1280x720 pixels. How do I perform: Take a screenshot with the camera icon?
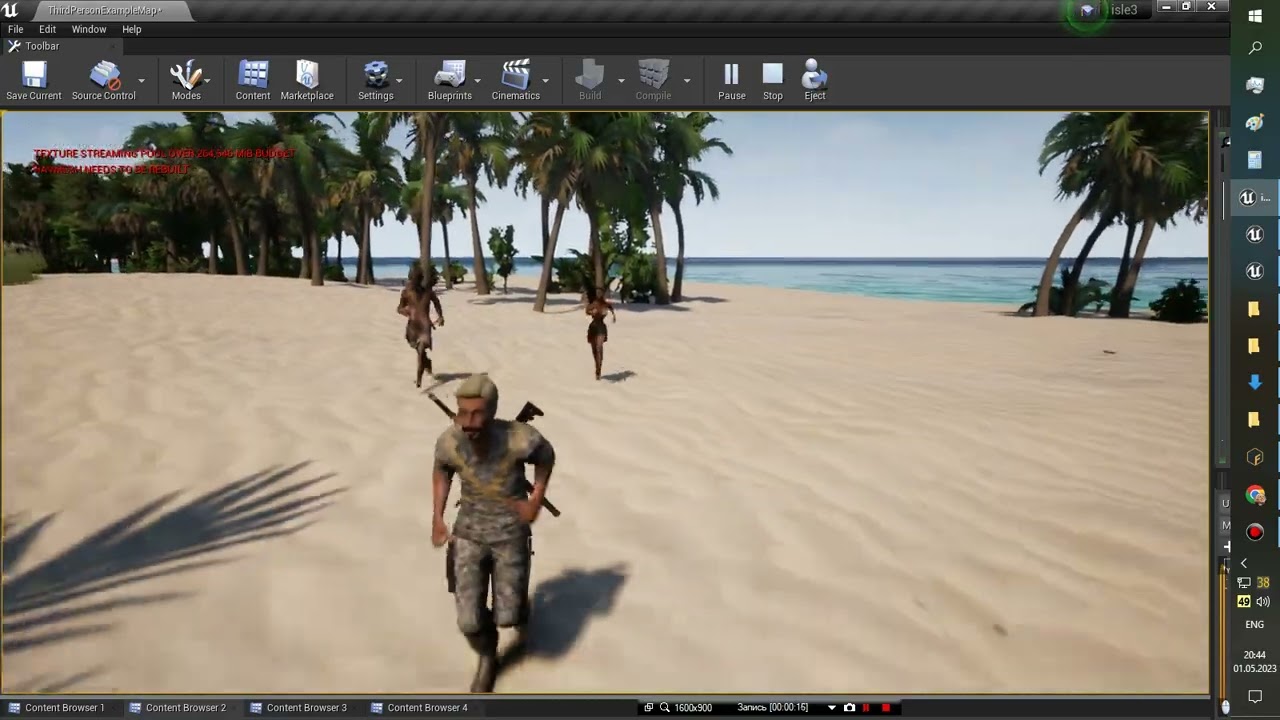(849, 708)
